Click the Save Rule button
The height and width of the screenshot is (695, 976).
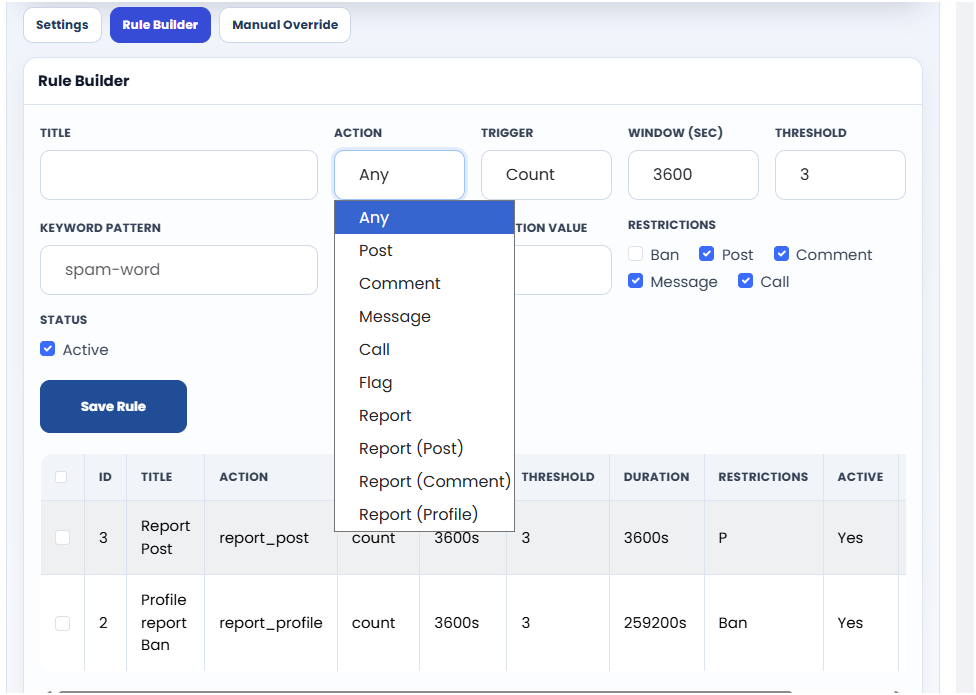(x=113, y=406)
